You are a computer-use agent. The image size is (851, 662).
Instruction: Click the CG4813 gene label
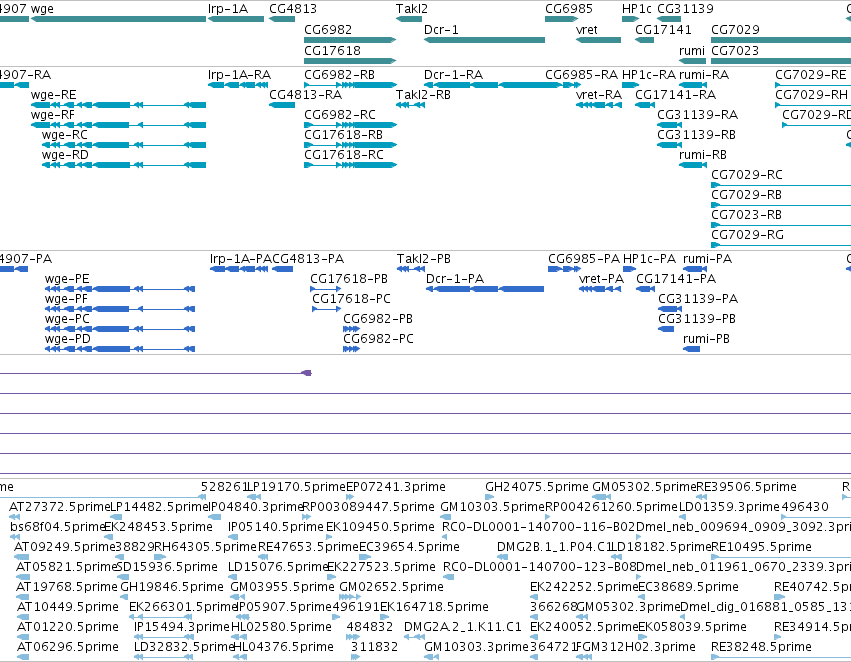[293, 9]
